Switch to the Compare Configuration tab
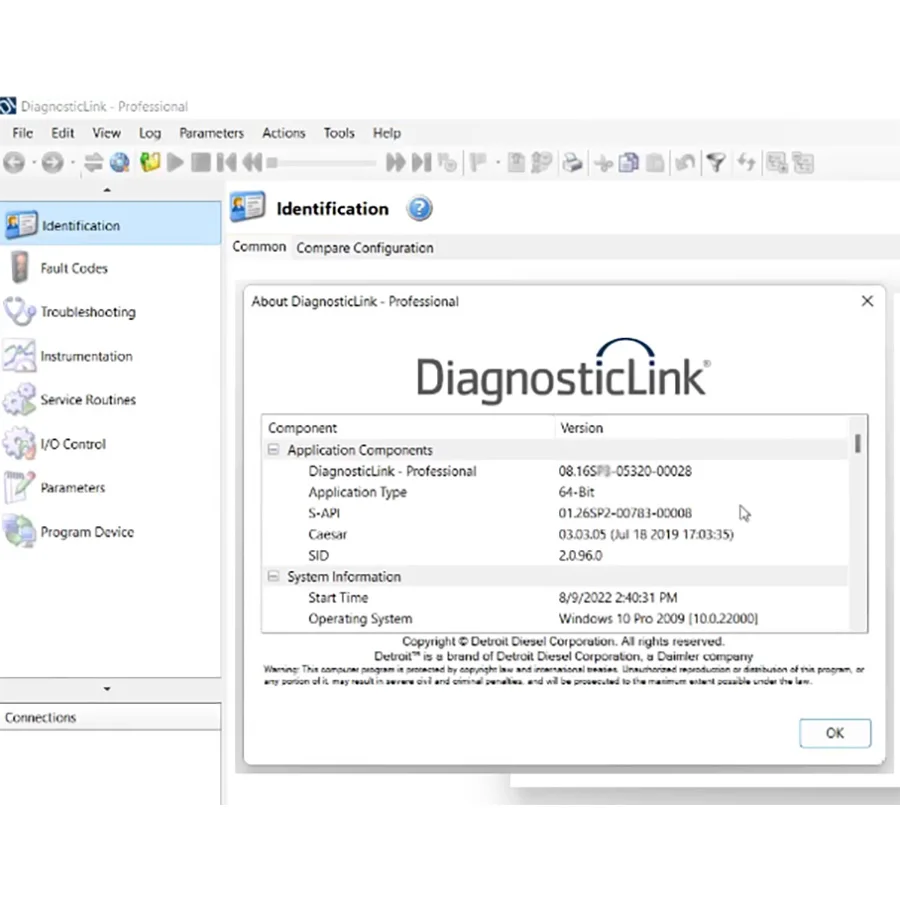The image size is (900, 900). point(364,248)
